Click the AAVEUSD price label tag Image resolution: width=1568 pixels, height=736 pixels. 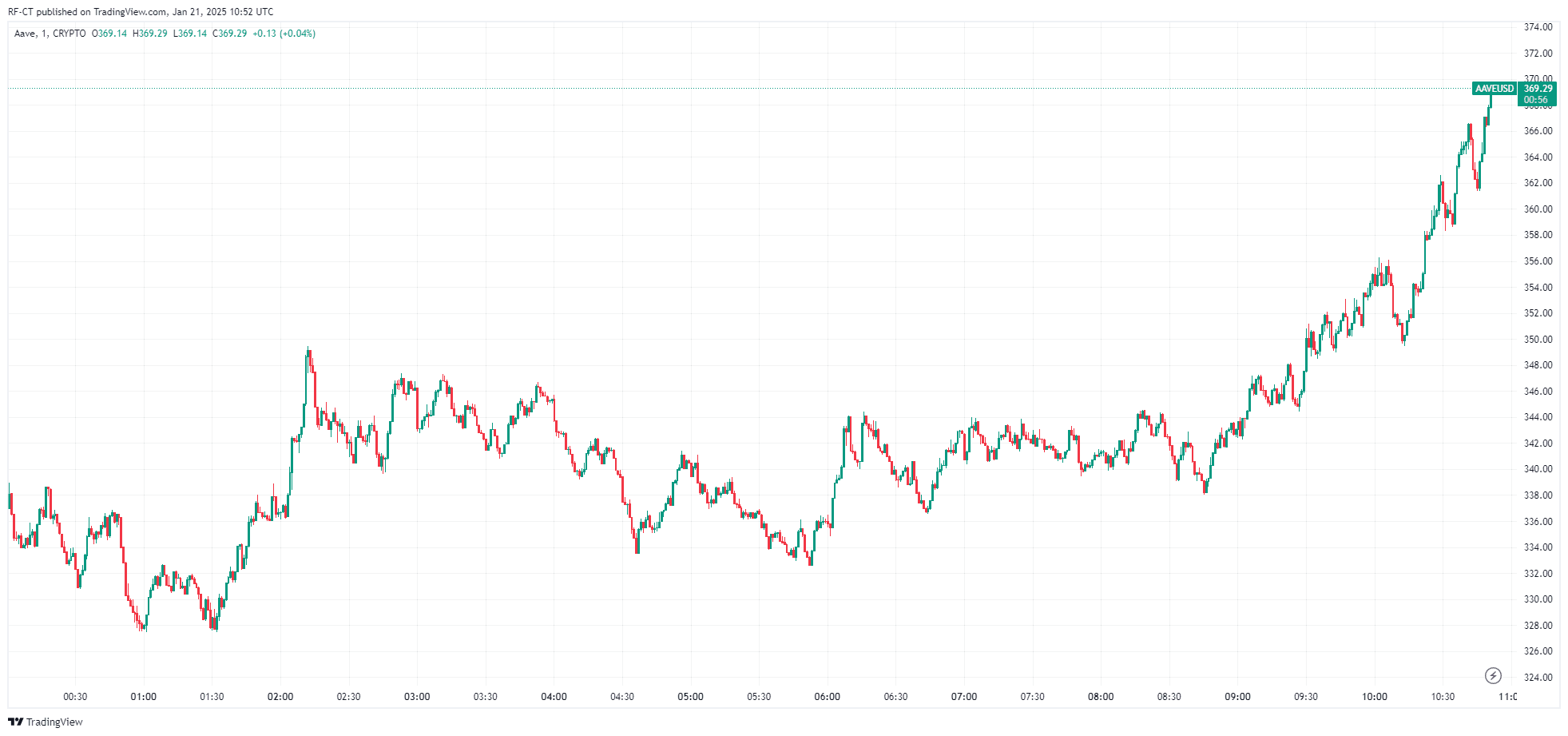(x=1495, y=89)
